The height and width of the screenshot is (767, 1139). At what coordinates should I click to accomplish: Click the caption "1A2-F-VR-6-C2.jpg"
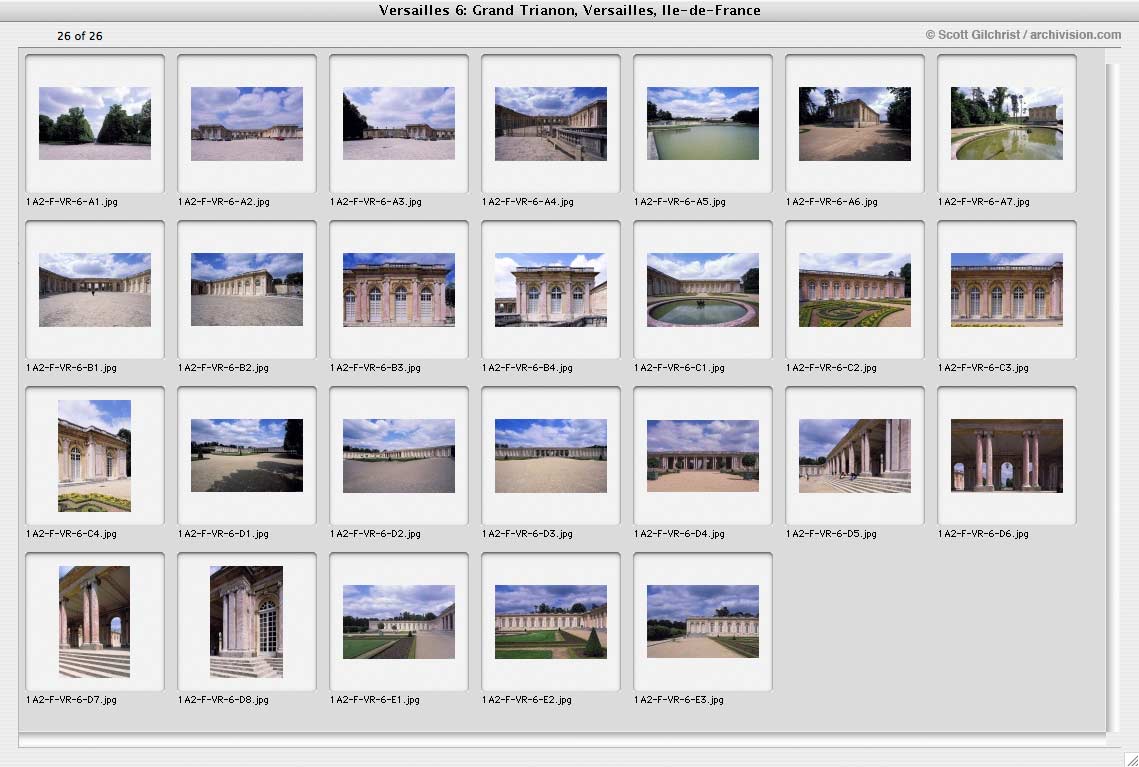click(x=831, y=368)
